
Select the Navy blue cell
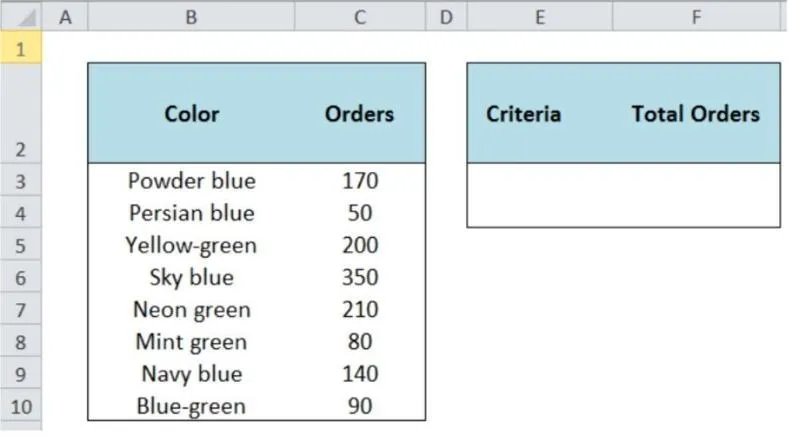tap(191, 374)
